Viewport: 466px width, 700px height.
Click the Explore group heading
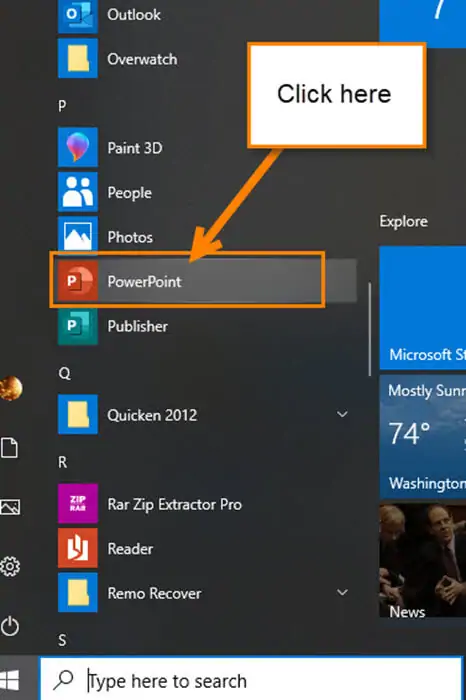(404, 221)
